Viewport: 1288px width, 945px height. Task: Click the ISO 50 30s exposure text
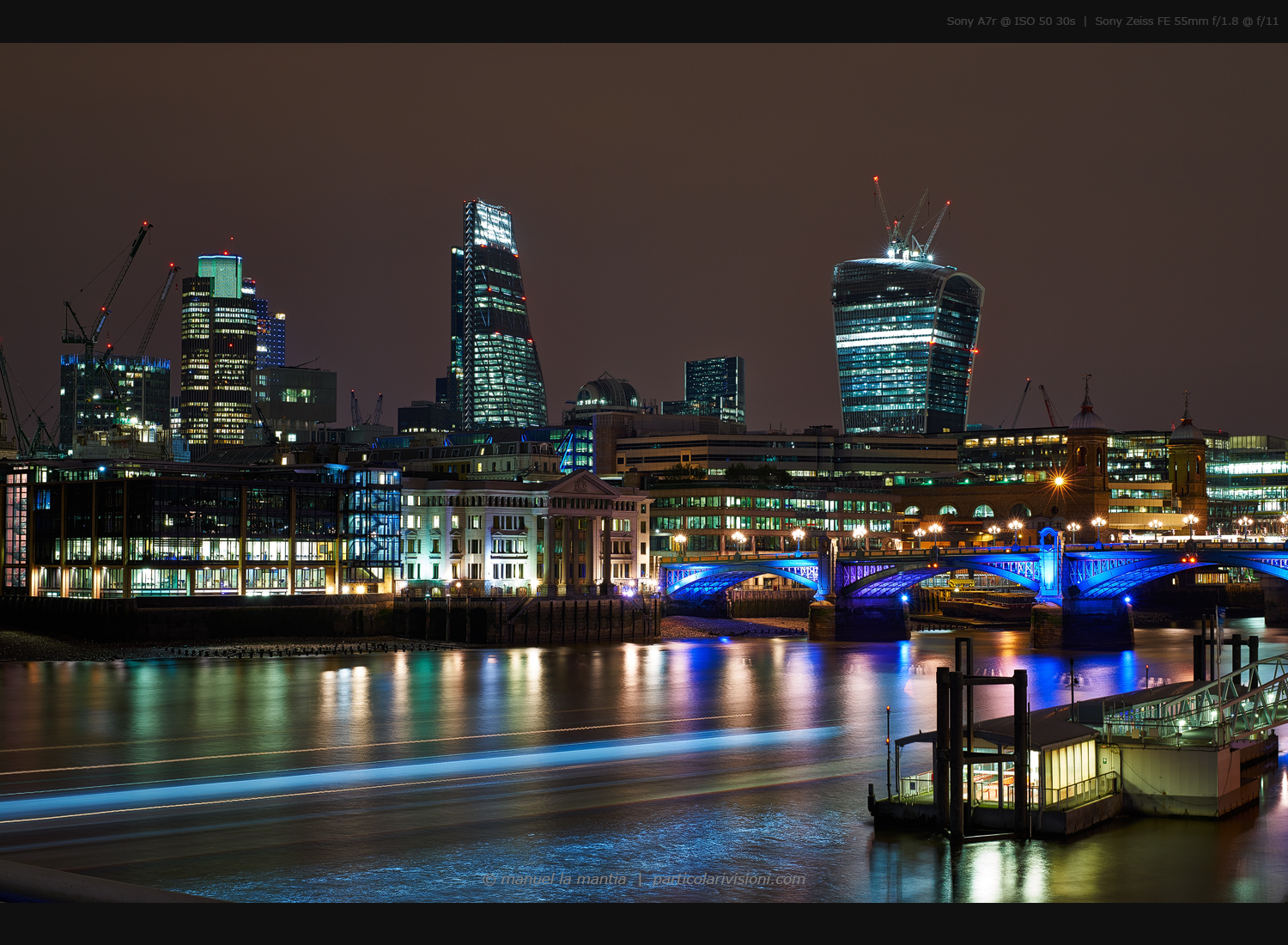pos(1046,19)
